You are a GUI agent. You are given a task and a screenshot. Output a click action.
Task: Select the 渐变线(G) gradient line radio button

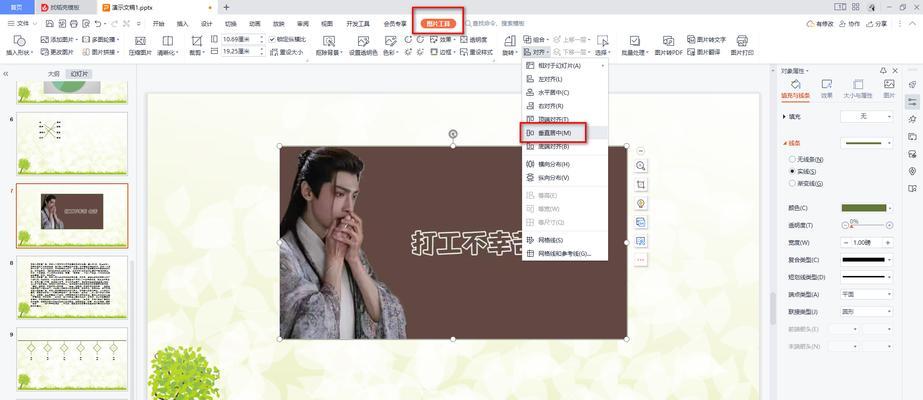point(792,184)
